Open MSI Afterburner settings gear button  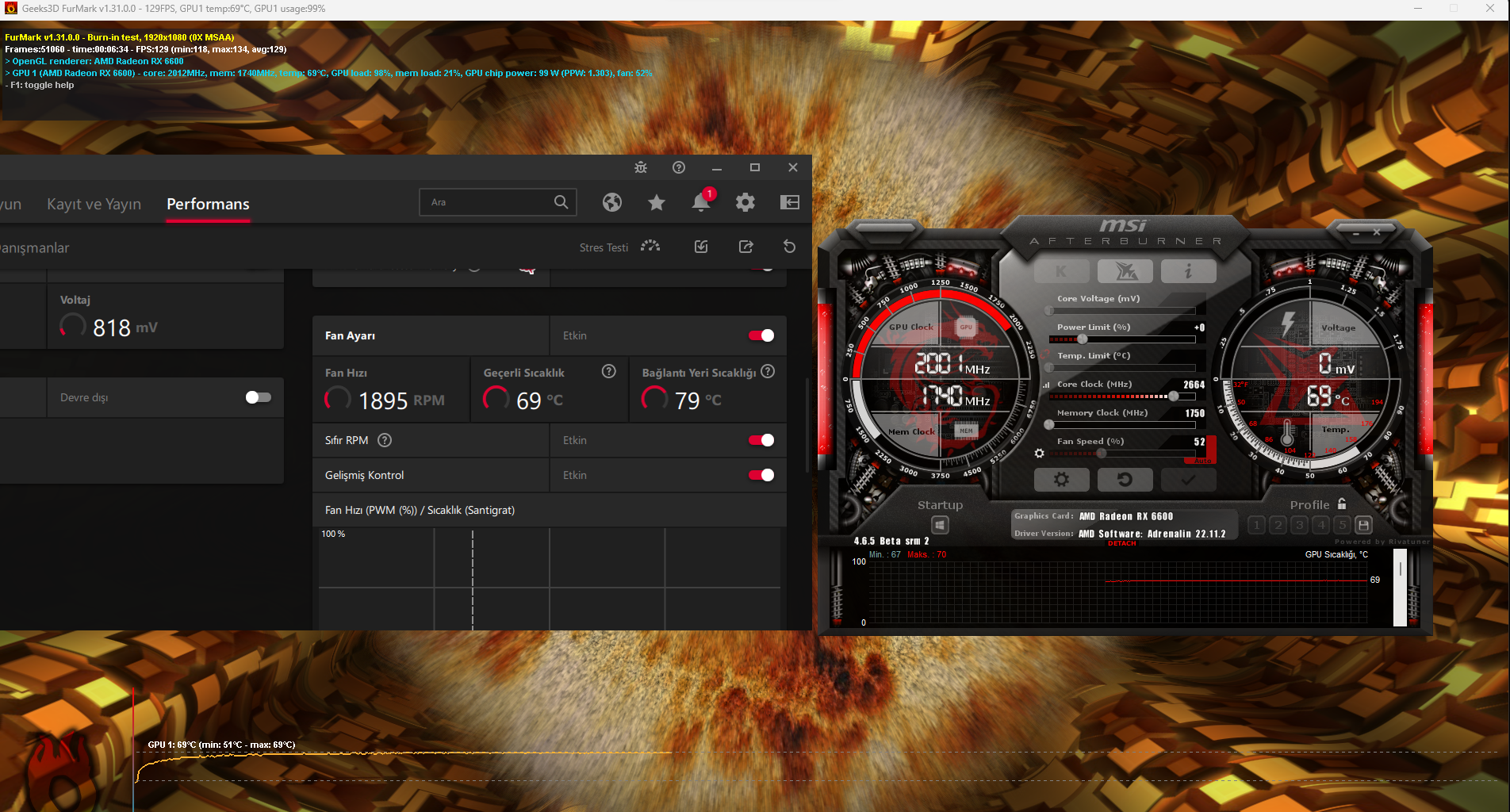point(1061,480)
